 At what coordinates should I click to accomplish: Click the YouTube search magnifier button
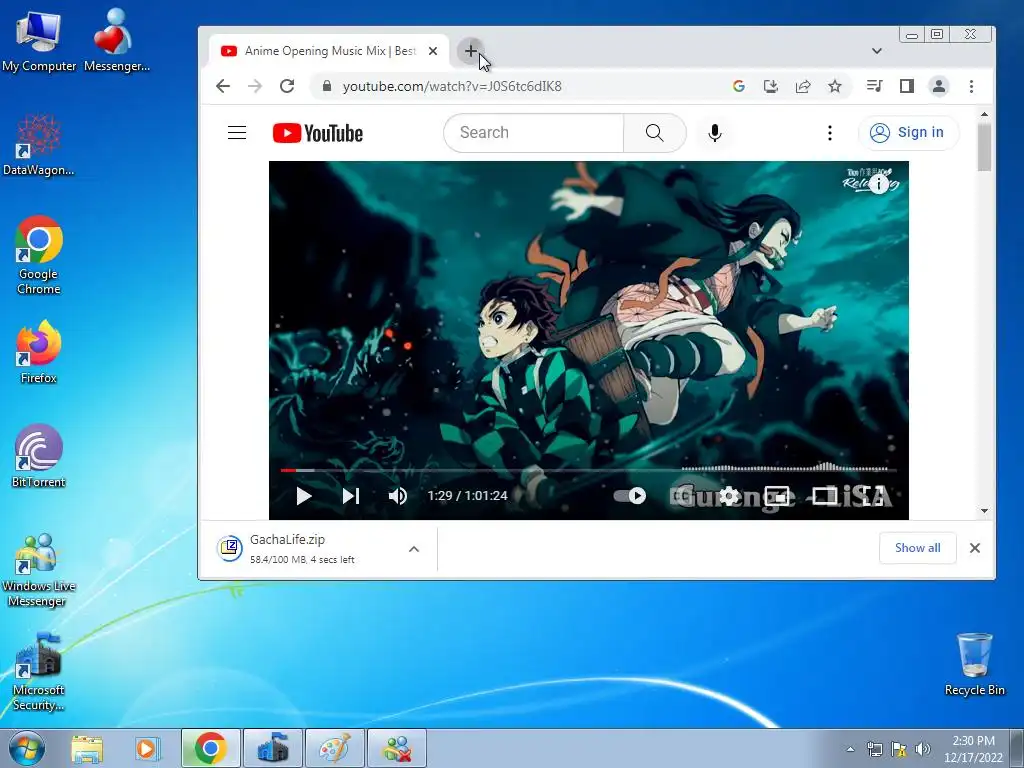click(x=654, y=133)
